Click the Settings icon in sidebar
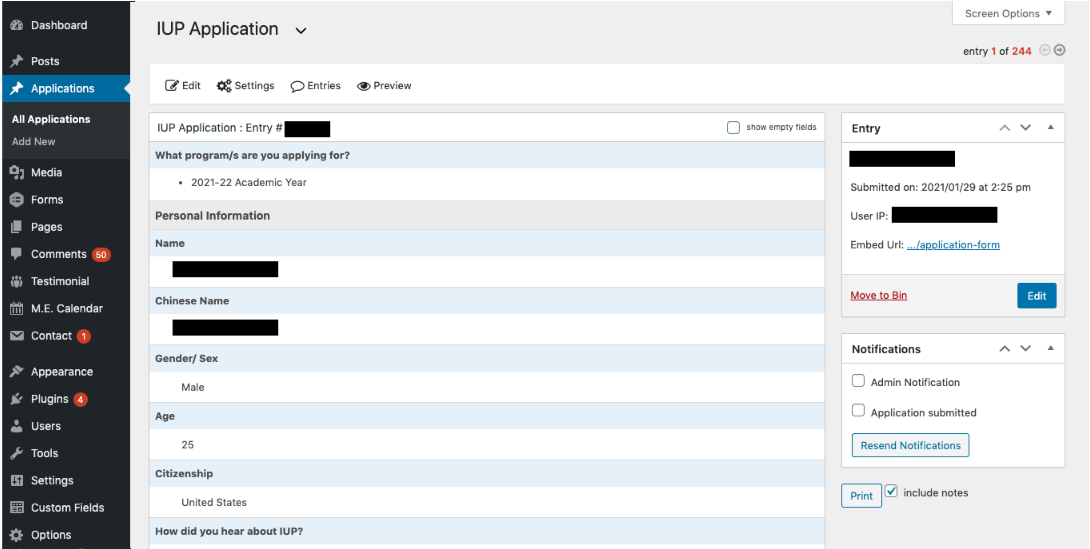Image resolution: width=1090 pixels, height=549 pixels. [x=17, y=480]
